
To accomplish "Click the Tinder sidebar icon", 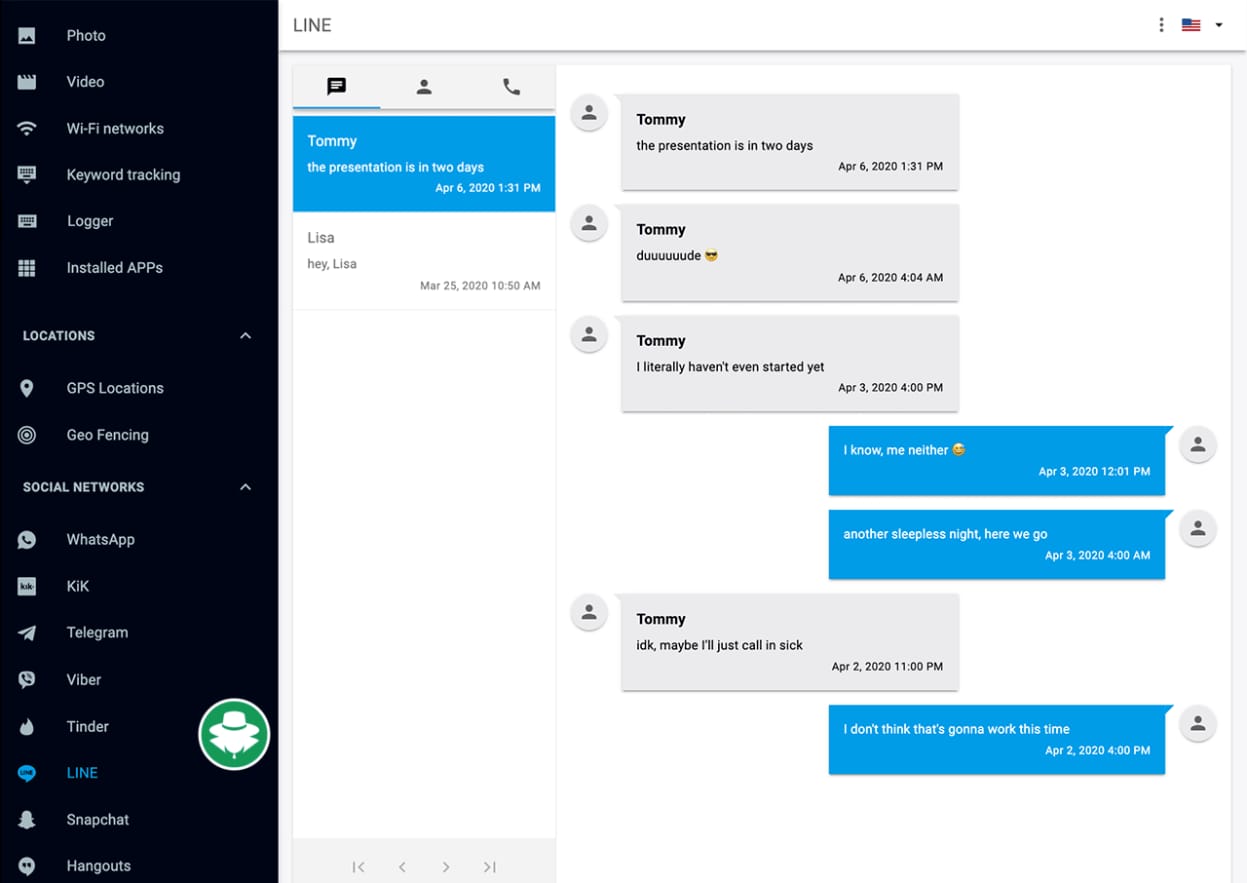I will 27,726.
